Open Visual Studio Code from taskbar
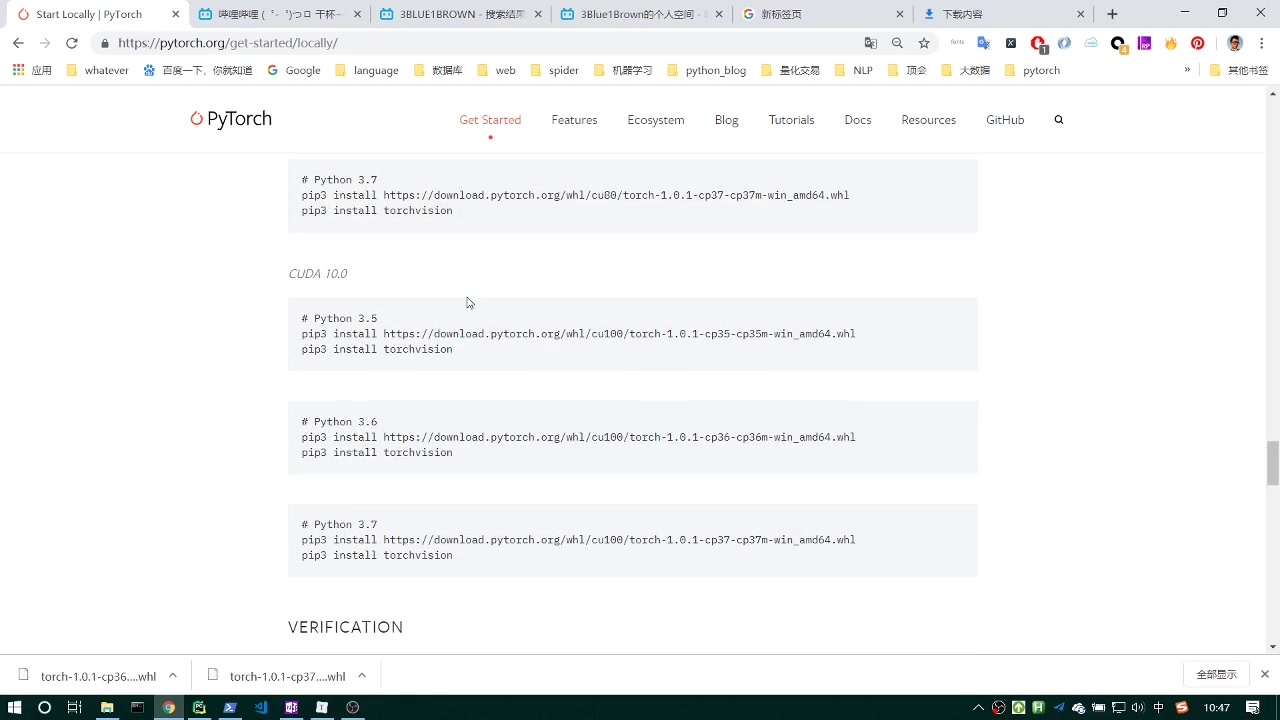This screenshot has height=720, width=1280. click(x=261, y=707)
